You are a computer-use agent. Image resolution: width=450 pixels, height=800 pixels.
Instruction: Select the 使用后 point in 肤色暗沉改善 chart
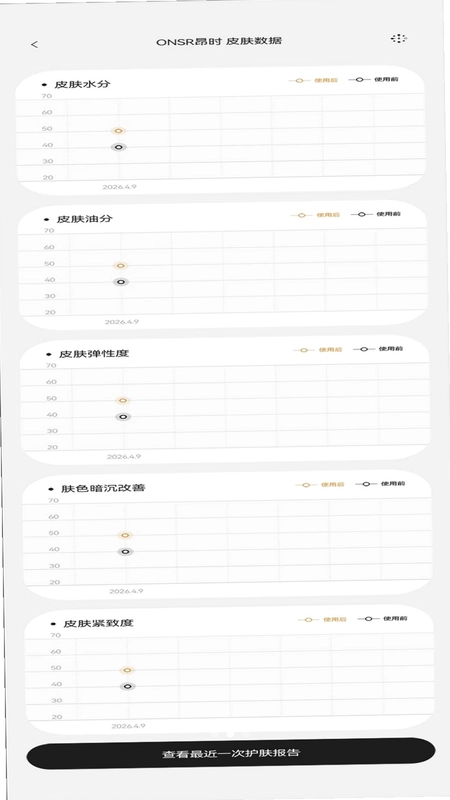125,535
